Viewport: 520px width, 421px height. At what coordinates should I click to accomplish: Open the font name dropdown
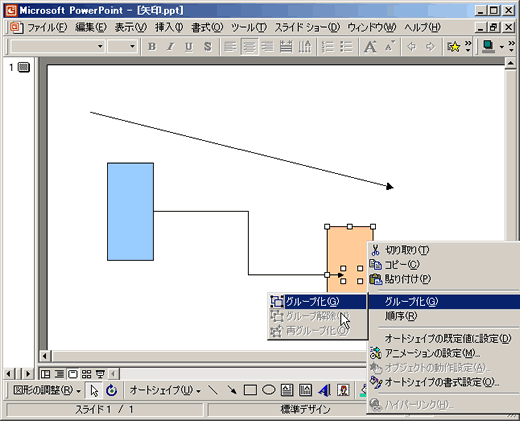coord(100,46)
